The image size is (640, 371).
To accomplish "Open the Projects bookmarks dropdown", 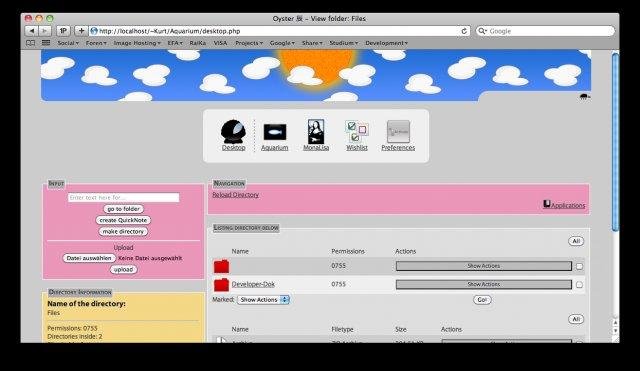I will click(249, 43).
